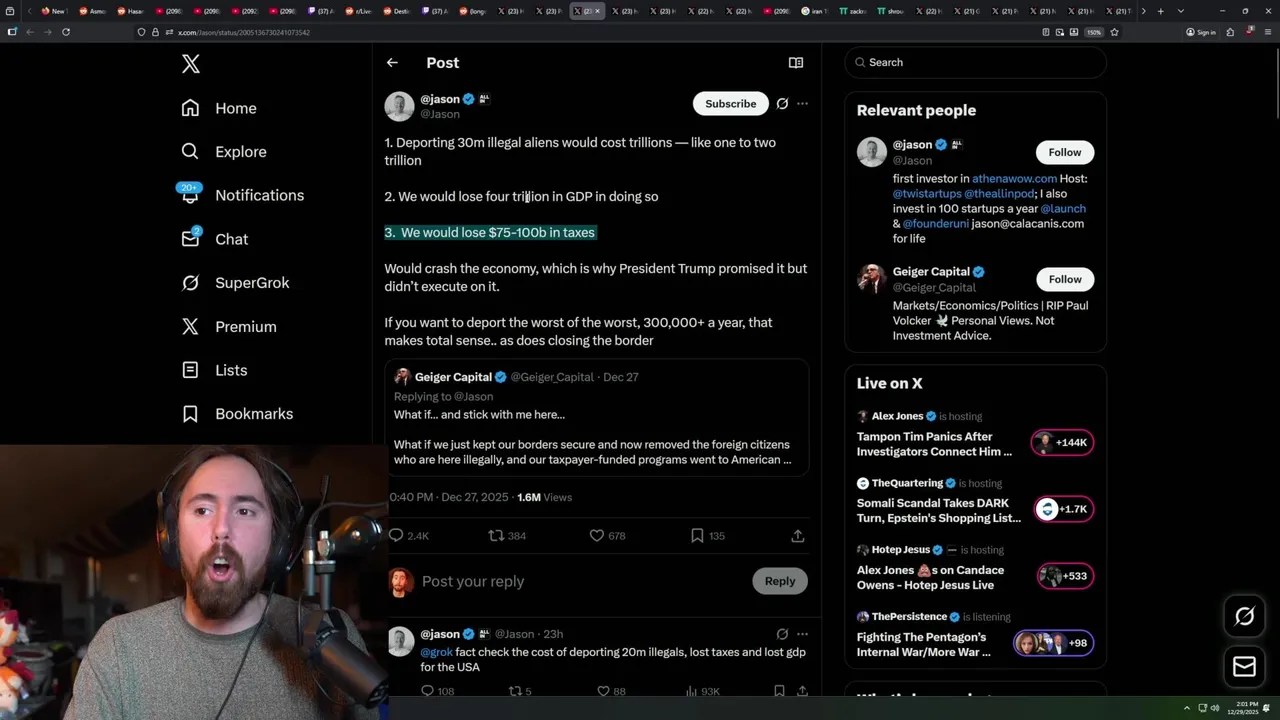The image size is (1280, 720).
Task: Click Grok icon next to Subscribe button
Action: tap(782, 103)
